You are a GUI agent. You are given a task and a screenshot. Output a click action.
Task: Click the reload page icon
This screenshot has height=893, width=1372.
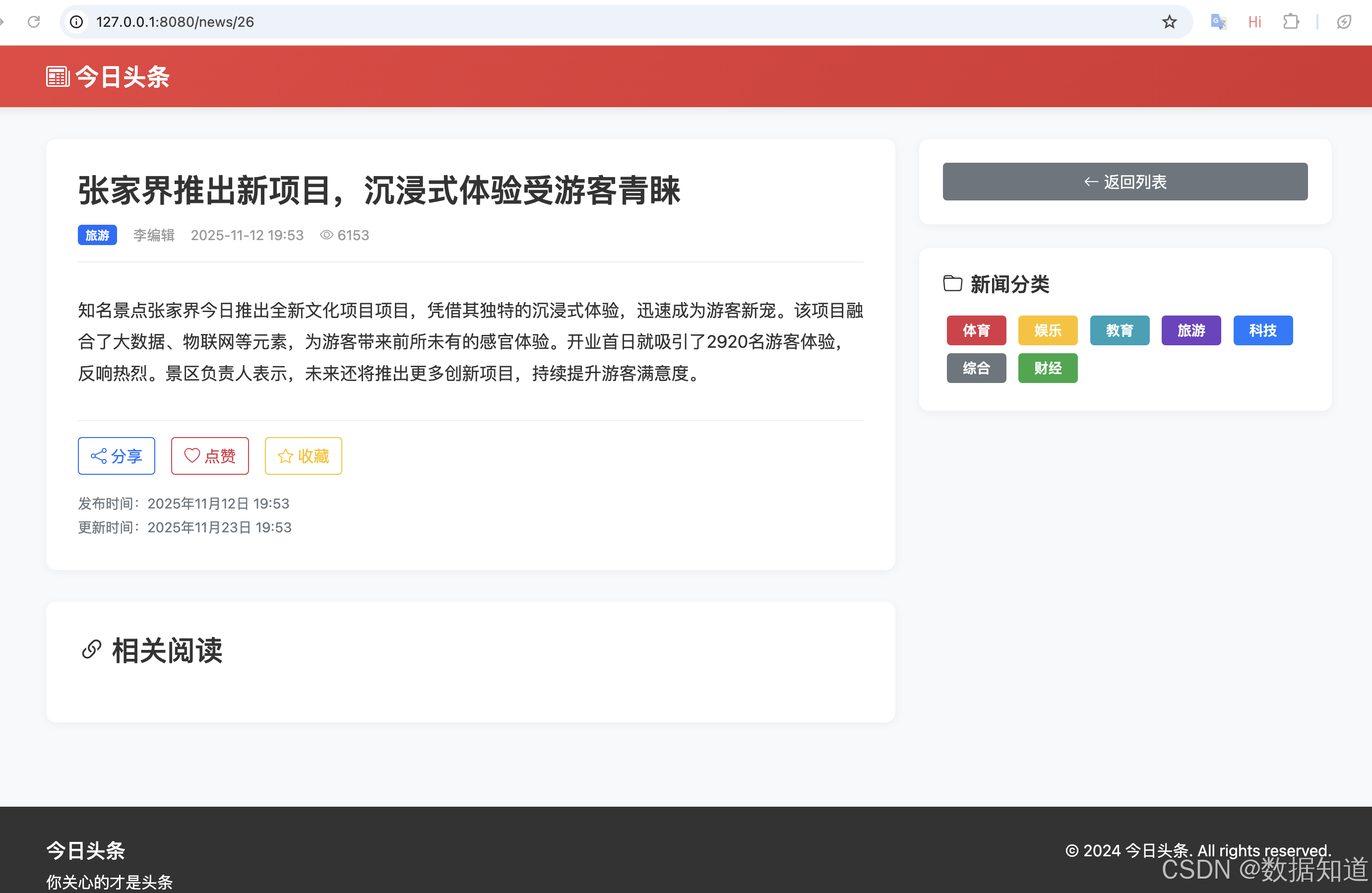[33, 21]
